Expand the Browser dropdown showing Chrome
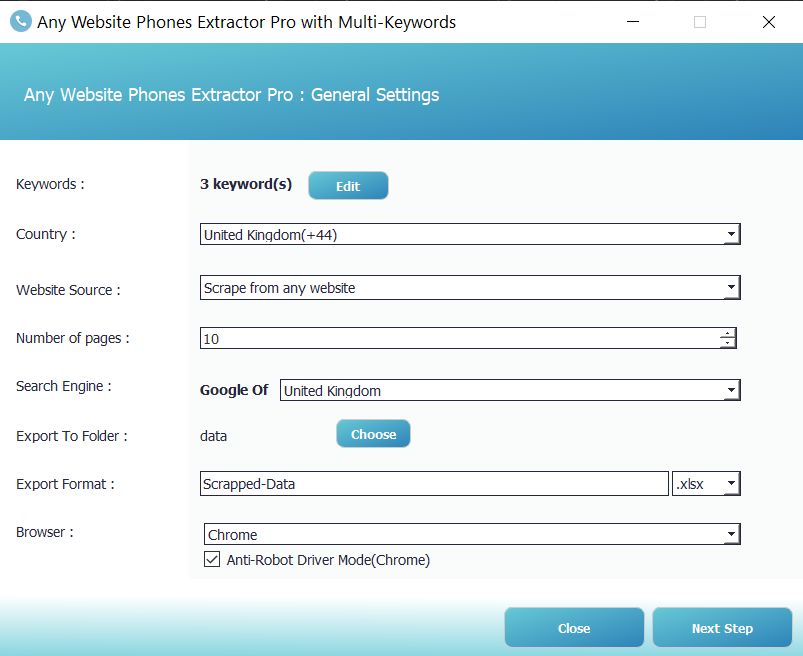803x656 pixels. [472, 534]
